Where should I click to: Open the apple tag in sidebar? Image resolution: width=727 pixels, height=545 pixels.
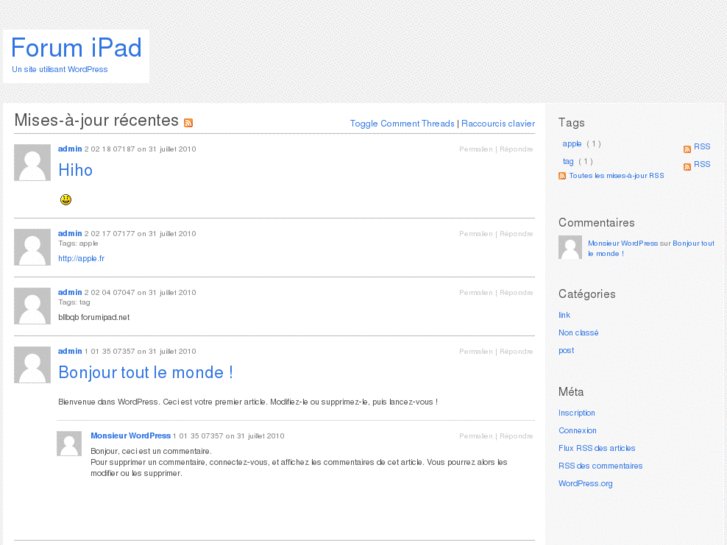click(572, 144)
